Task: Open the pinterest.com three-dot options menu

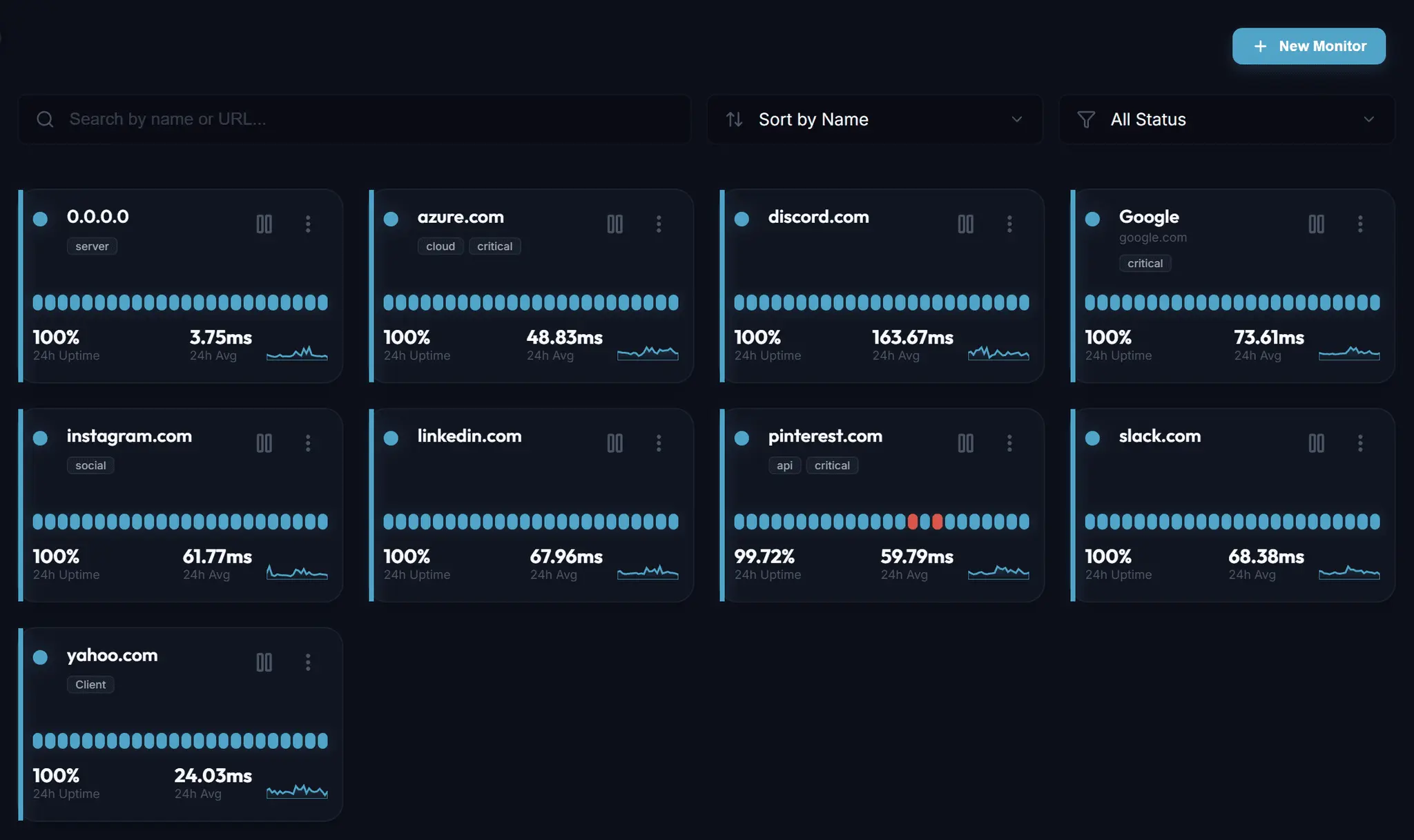Action: pos(1009,443)
